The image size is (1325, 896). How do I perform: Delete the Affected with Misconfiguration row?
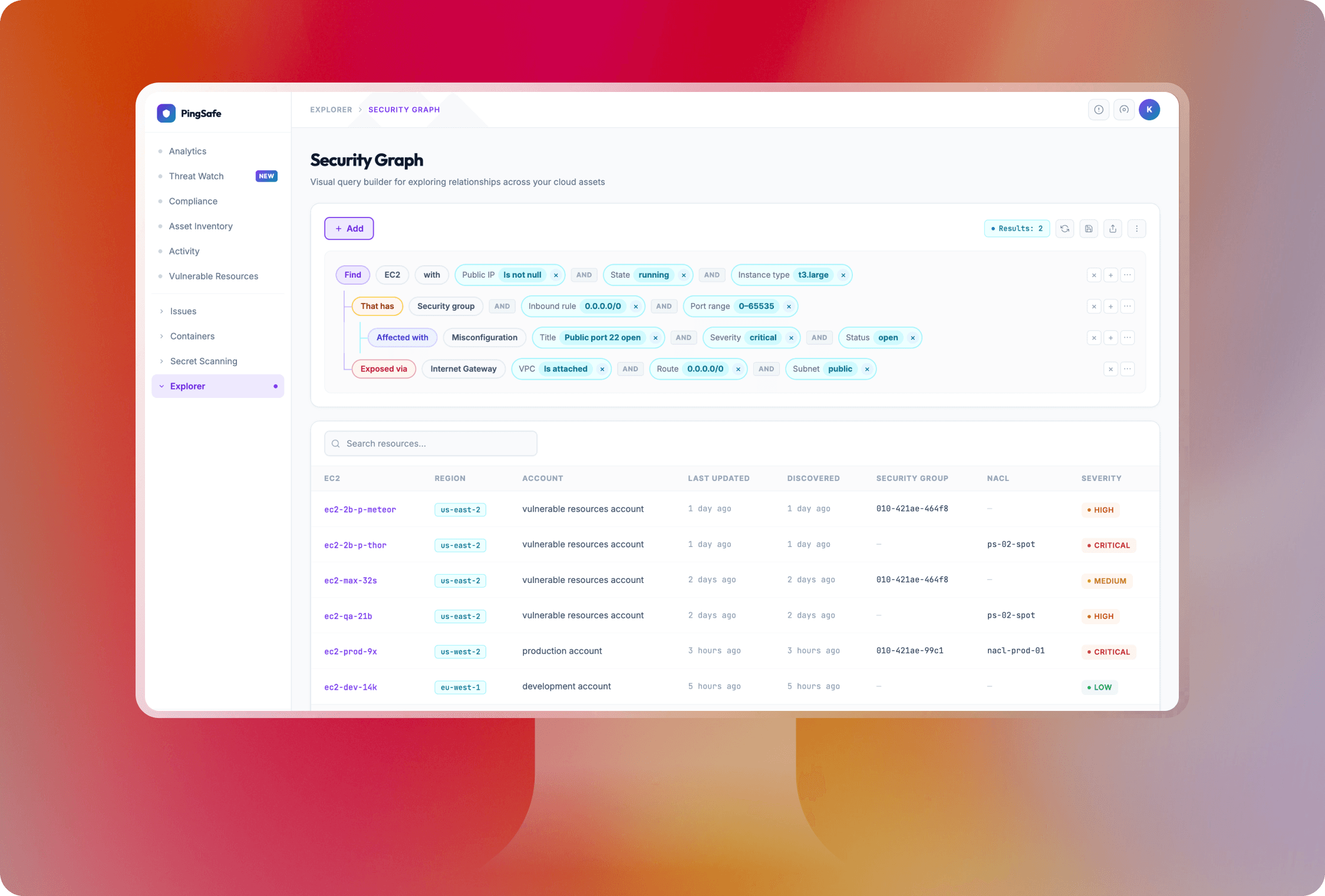click(1094, 338)
